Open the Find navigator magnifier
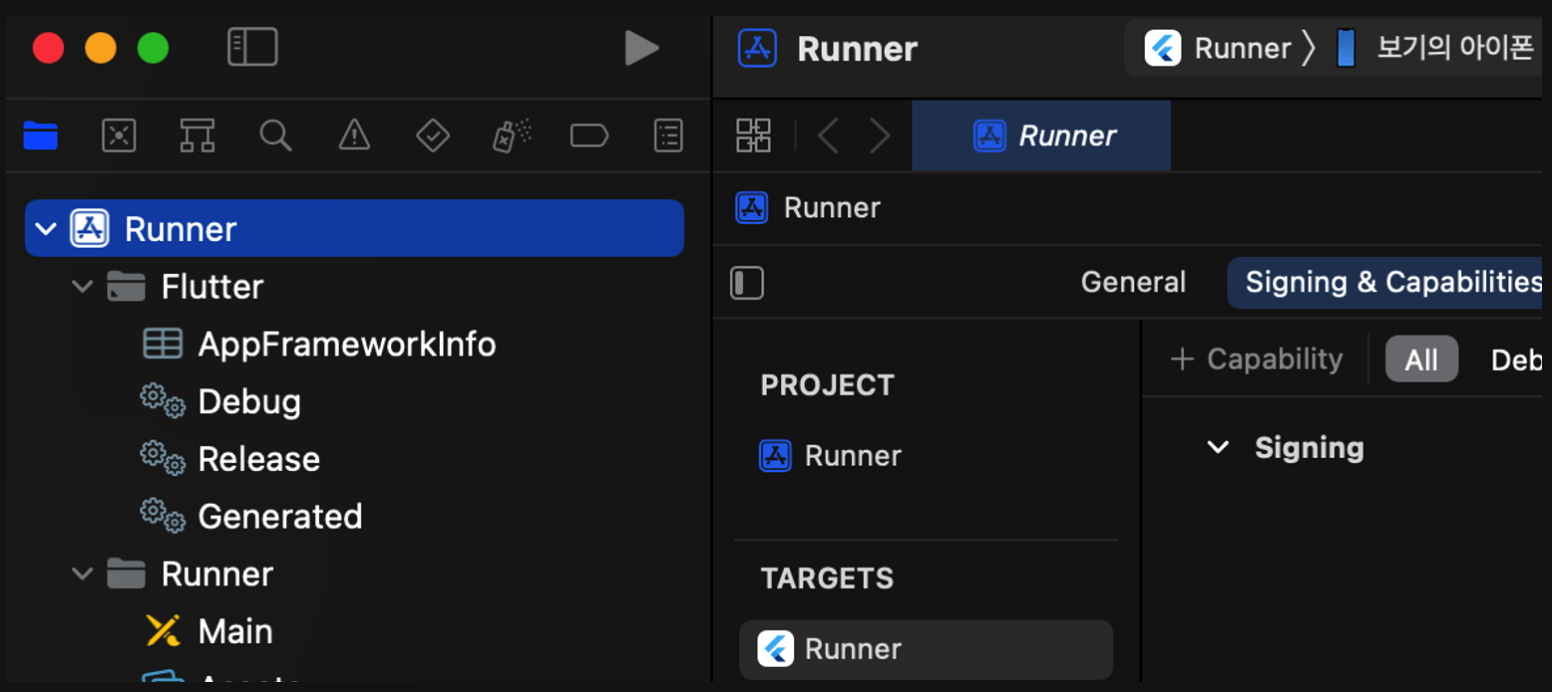This screenshot has width=1552, height=692. tap(275, 135)
